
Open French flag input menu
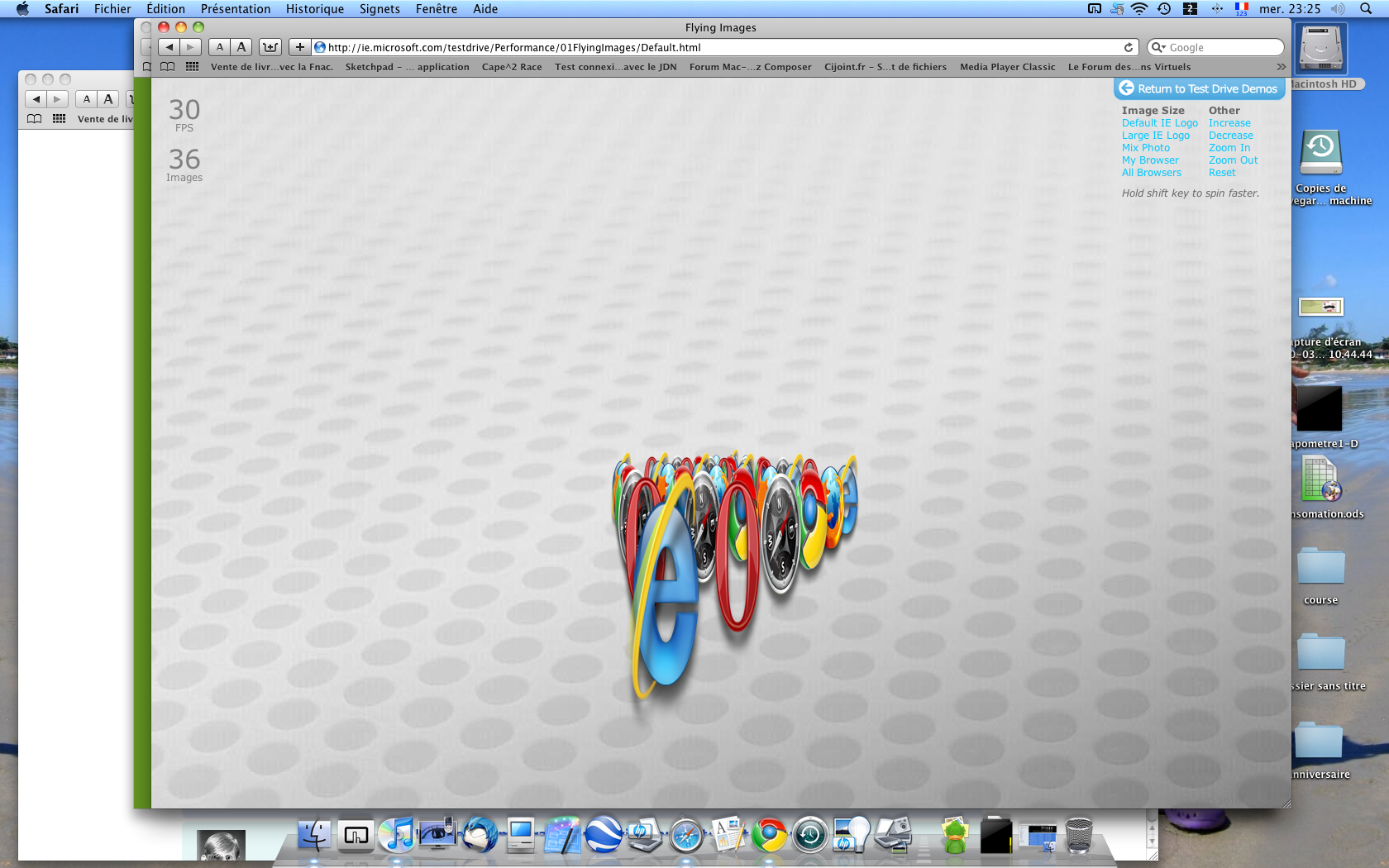coord(1242,9)
